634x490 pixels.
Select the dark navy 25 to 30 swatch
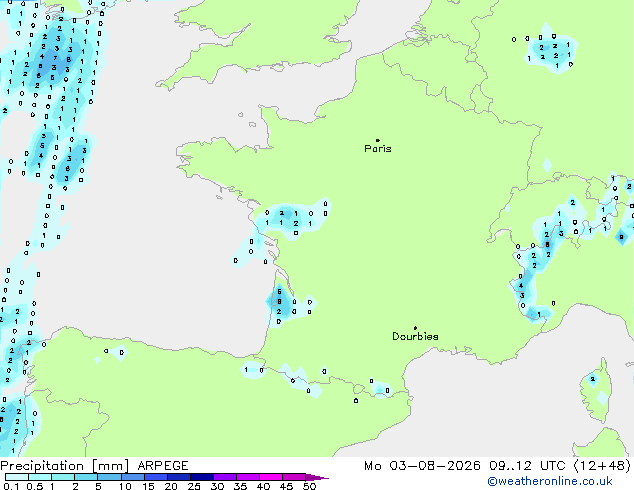(x=202, y=477)
